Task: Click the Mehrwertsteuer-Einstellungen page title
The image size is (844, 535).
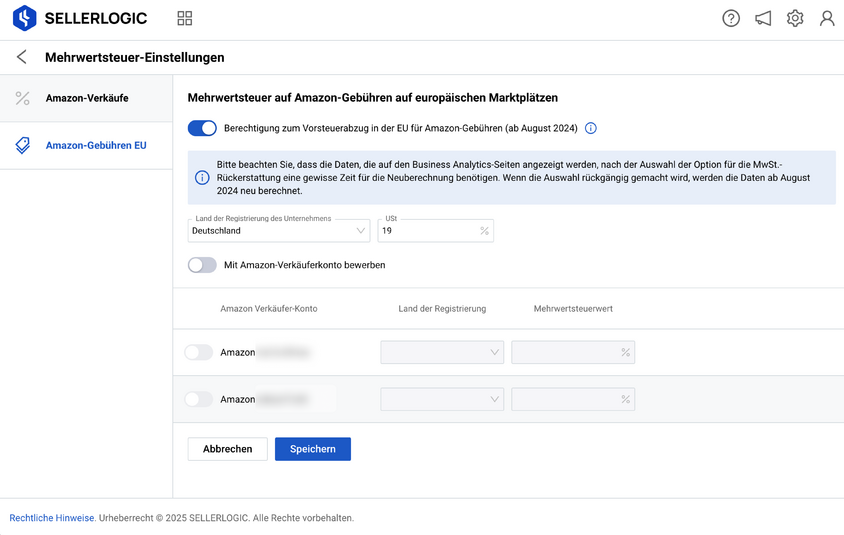Action: click(135, 57)
